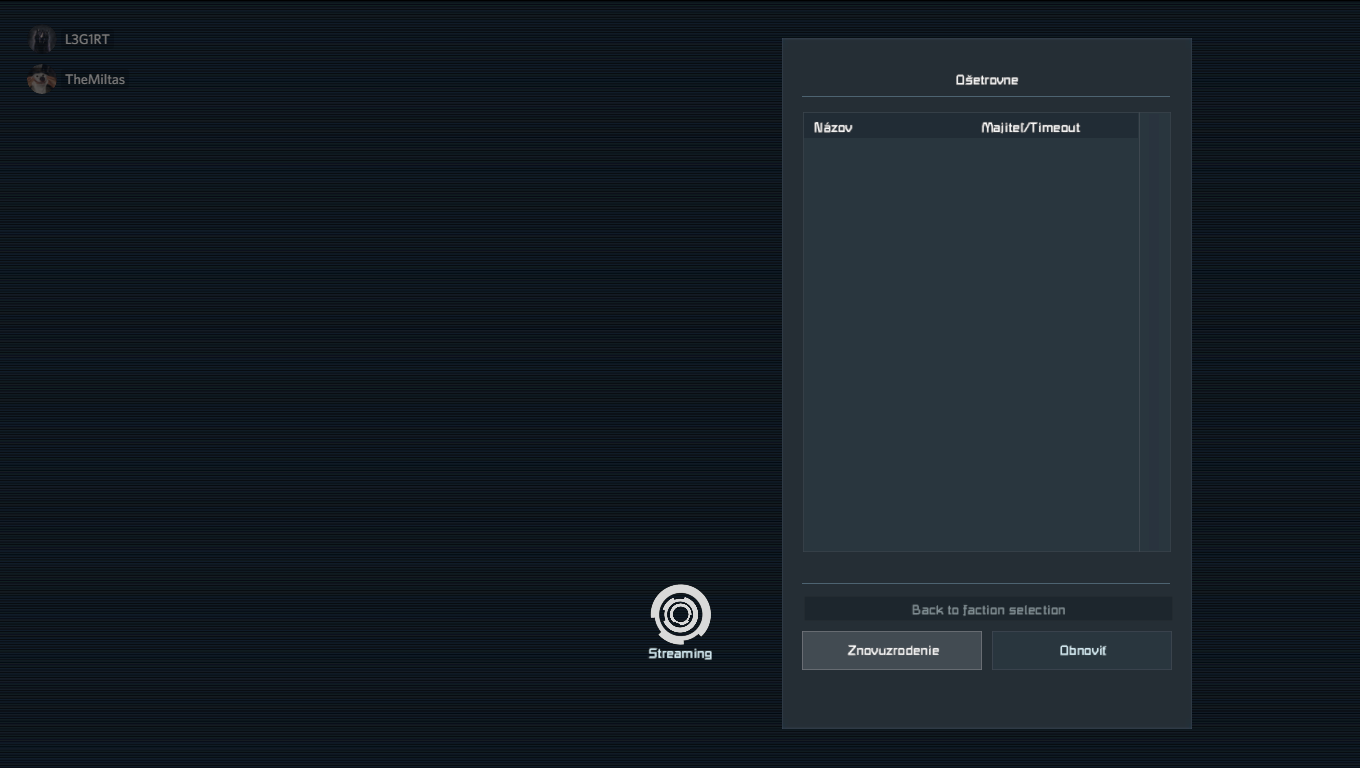Click the Streaming text label
Image resolution: width=1360 pixels, height=768 pixels.
pyautogui.click(x=680, y=654)
